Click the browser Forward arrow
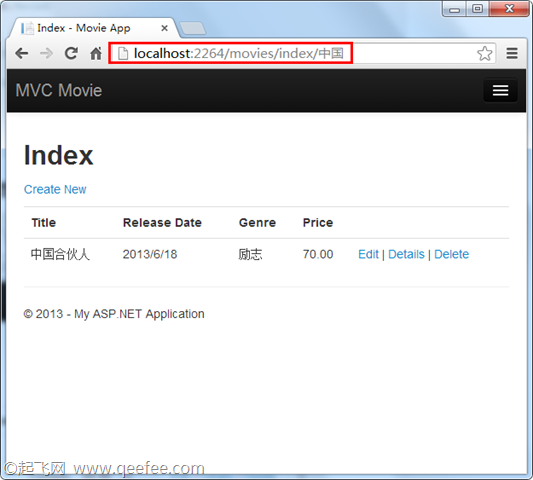The width and height of the screenshot is (533, 480). tap(46, 53)
